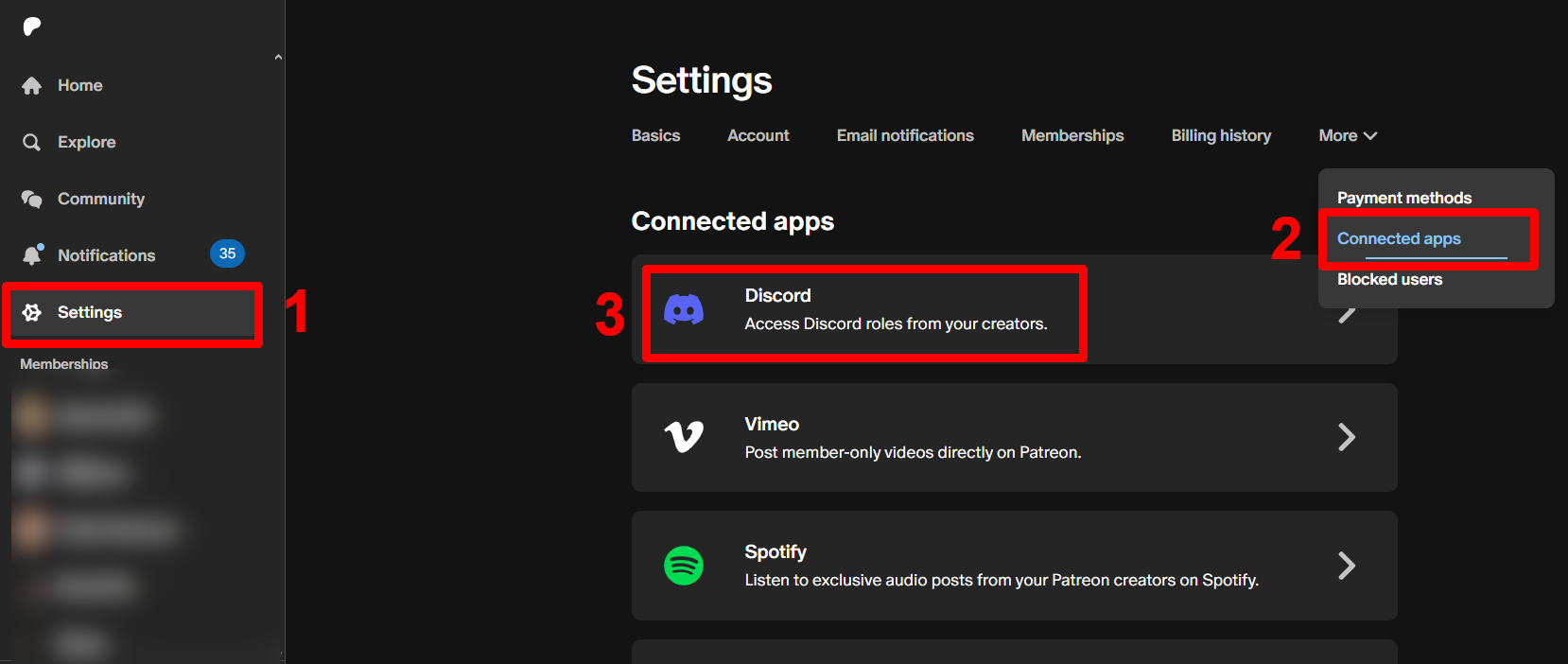1568x664 pixels.
Task: Collapse the More dropdown menu
Action: (x=1348, y=136)
